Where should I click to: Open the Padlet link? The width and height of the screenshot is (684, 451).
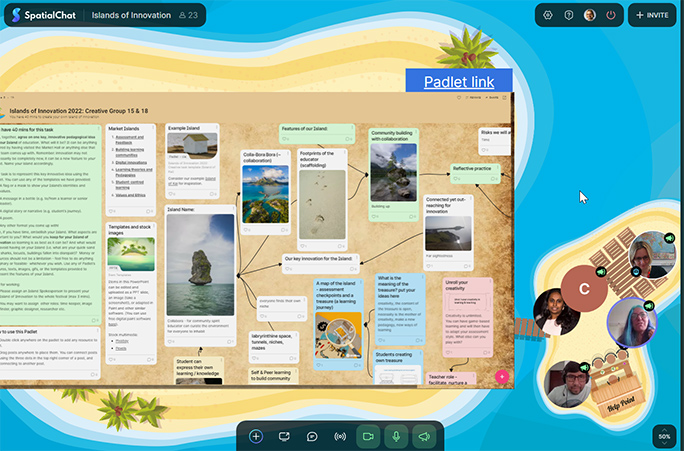coord(459,82)
